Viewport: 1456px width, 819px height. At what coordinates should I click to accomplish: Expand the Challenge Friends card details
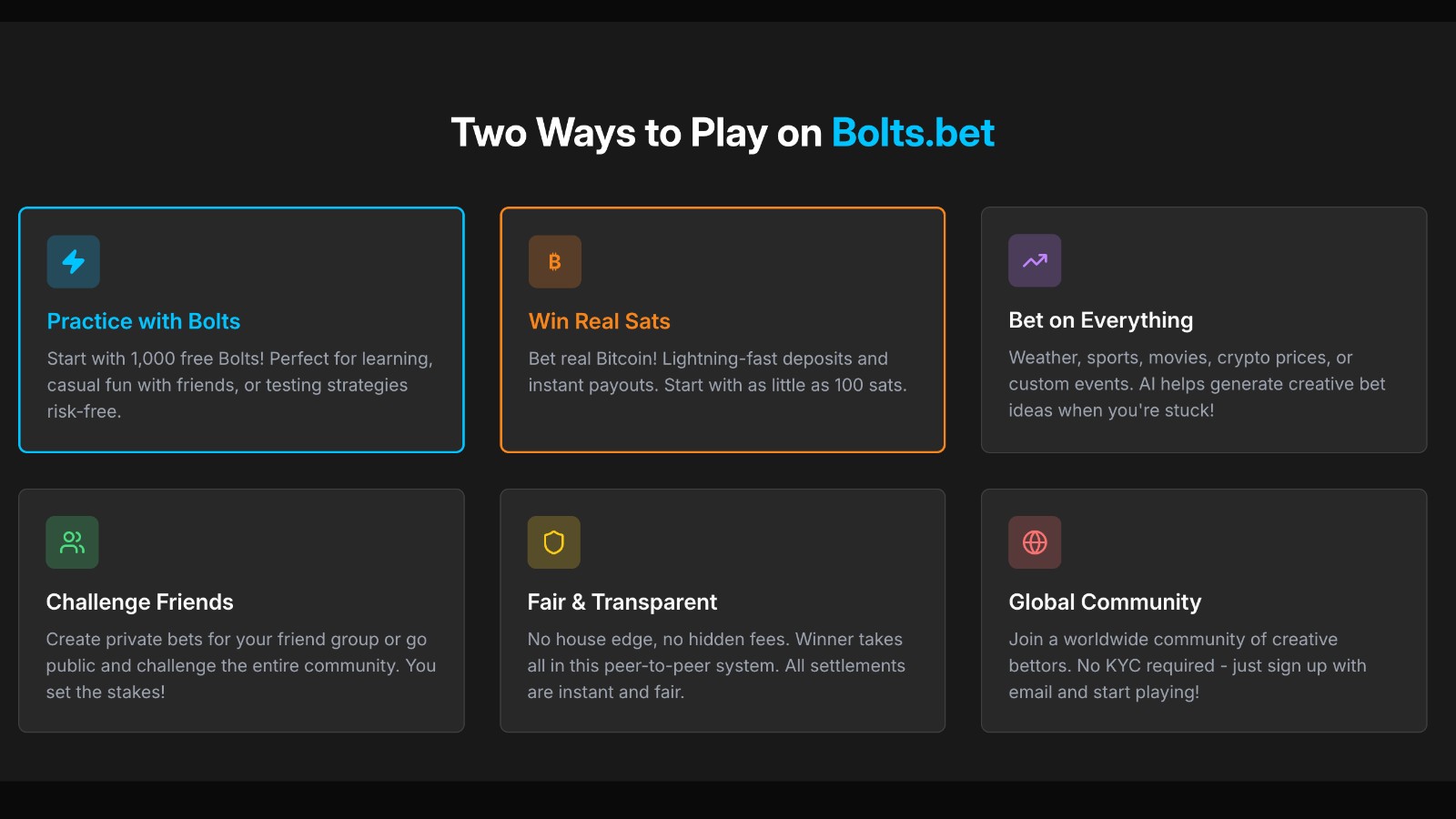240,610
